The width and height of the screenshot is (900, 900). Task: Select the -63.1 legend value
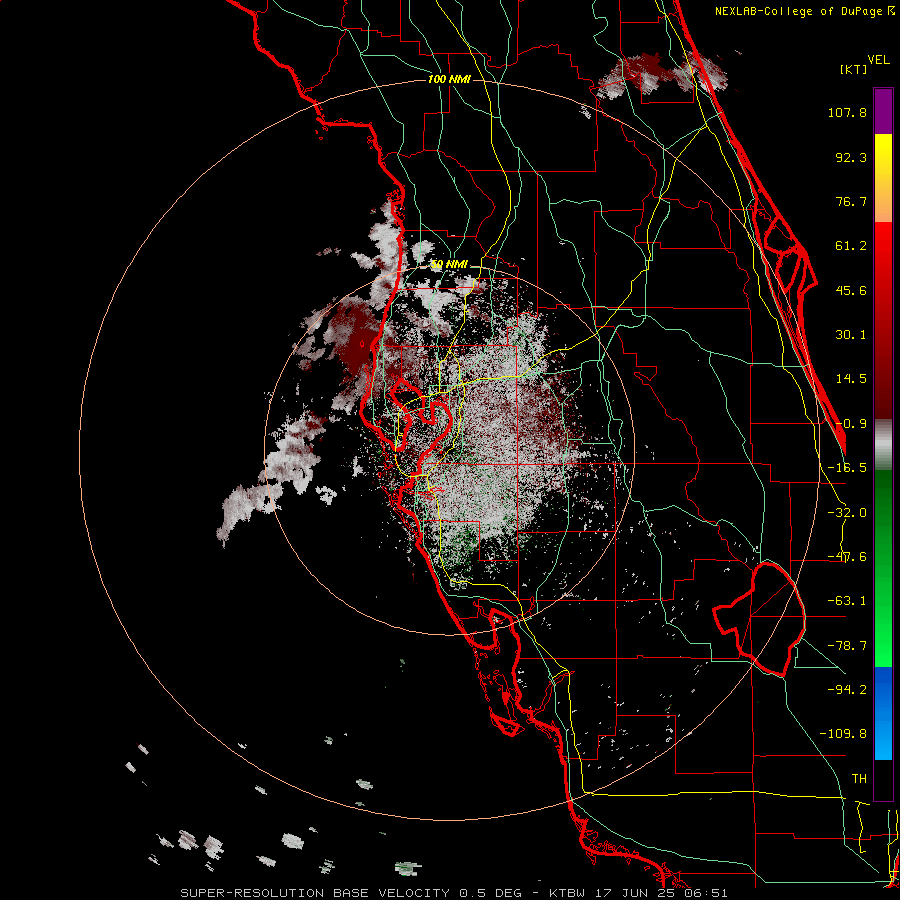847,601
